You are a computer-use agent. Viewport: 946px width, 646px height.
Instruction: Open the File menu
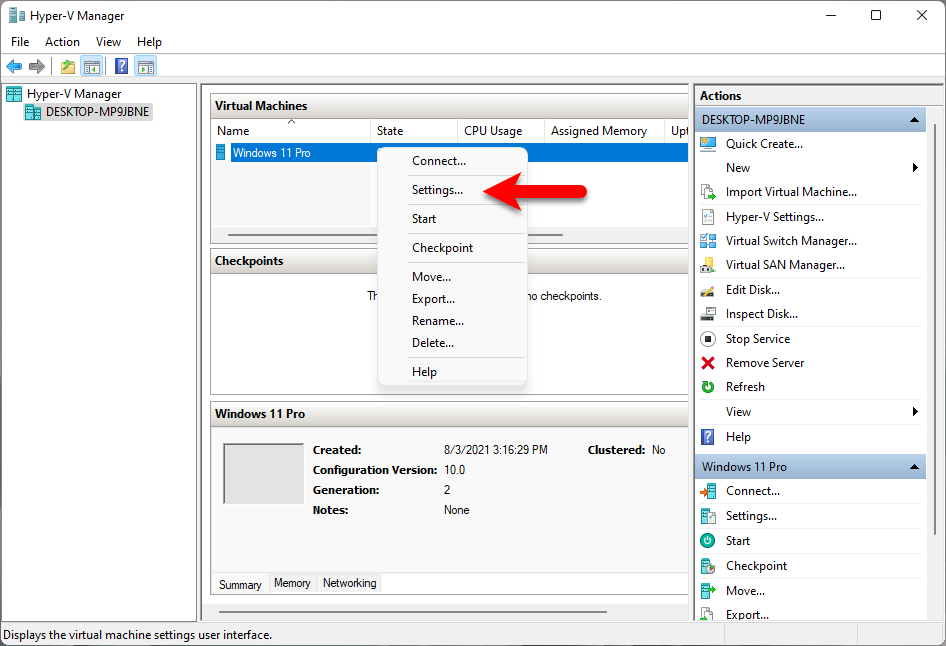(x=20, y=42)
